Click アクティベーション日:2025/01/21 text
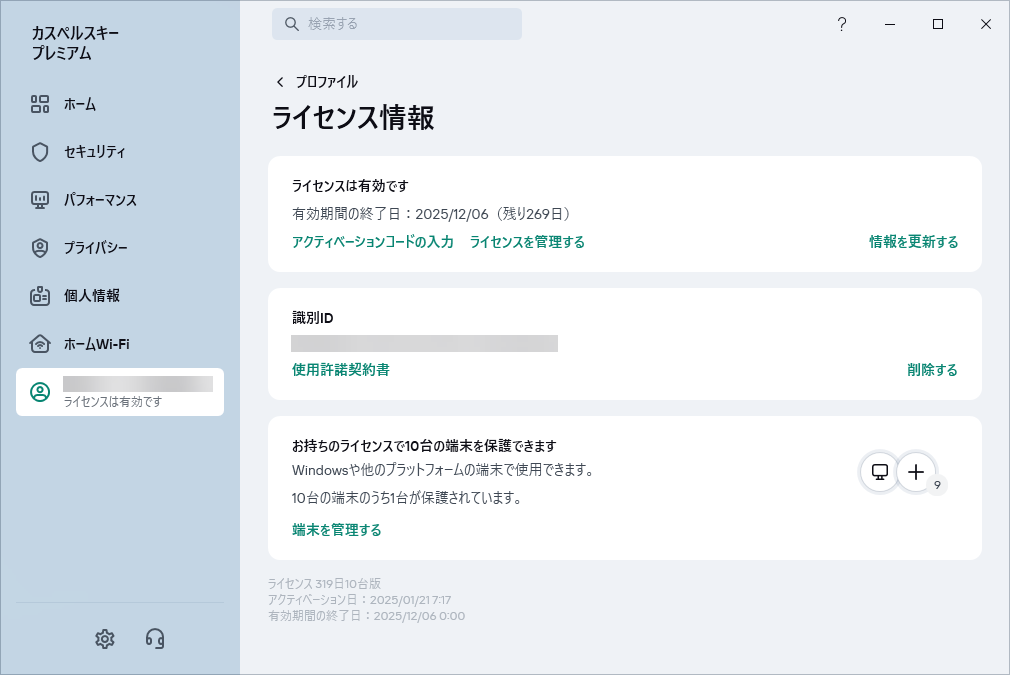1010x675 pixels. click(x=359, y=600)
